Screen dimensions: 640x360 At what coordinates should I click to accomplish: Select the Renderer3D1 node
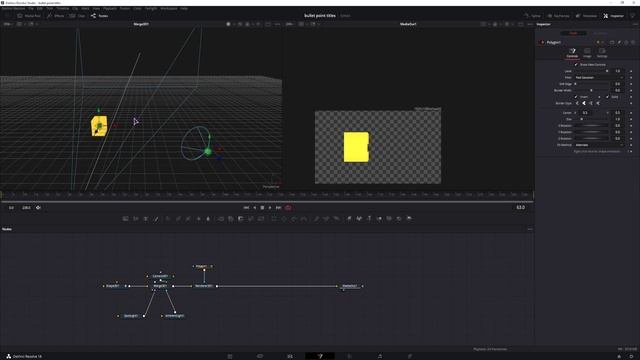click(204, 286)
